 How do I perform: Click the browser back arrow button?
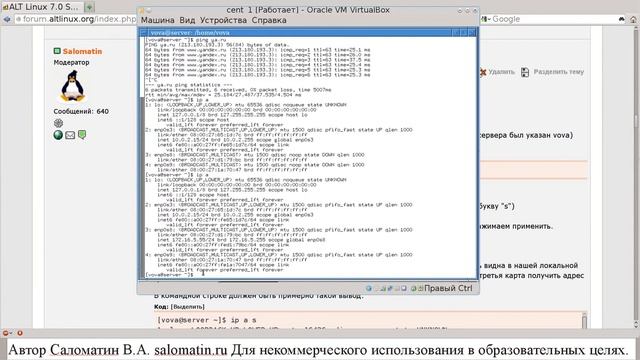click(6, 19)
